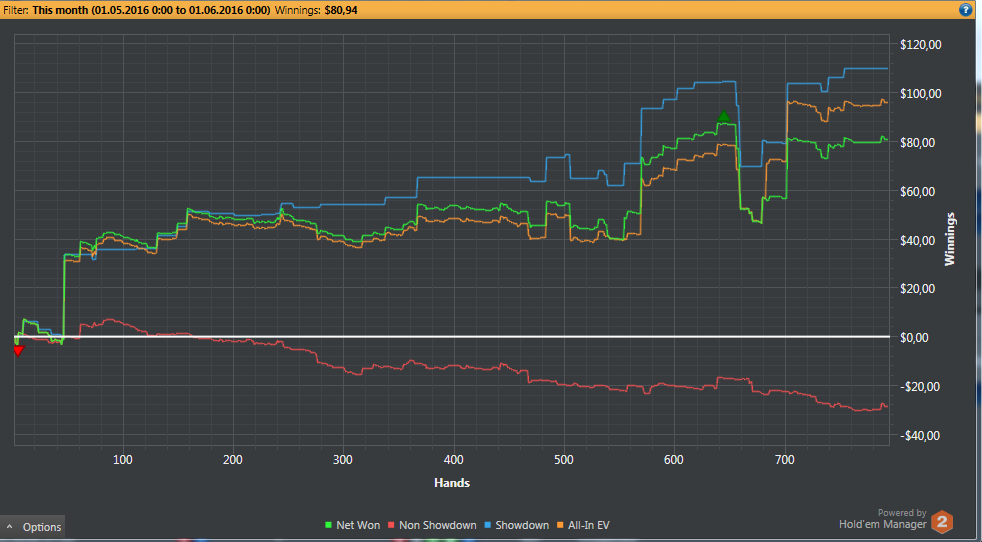Click the green peak triangle marker
The width and height of the screenshot is (982, 542).
(724, 117)
